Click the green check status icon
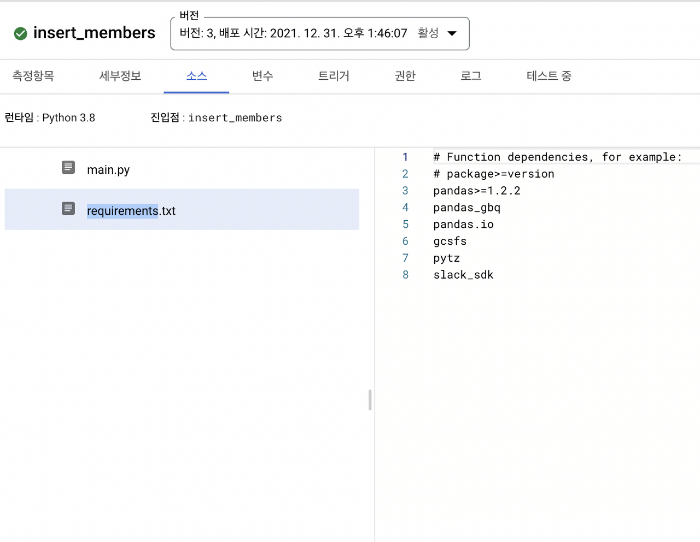700x542 pixels. tap(20, 33)
